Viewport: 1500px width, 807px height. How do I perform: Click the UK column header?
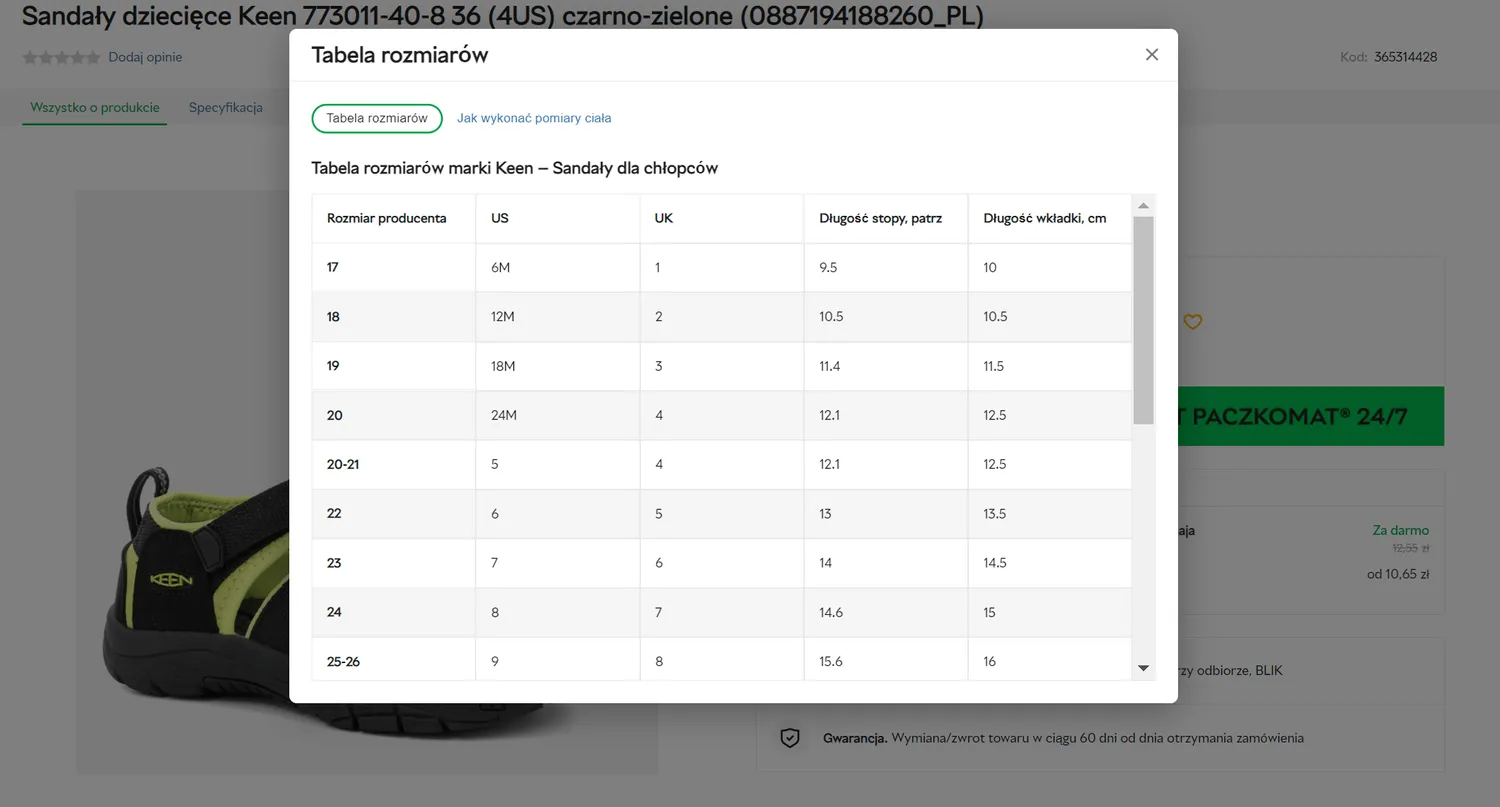tap(664, 218)
